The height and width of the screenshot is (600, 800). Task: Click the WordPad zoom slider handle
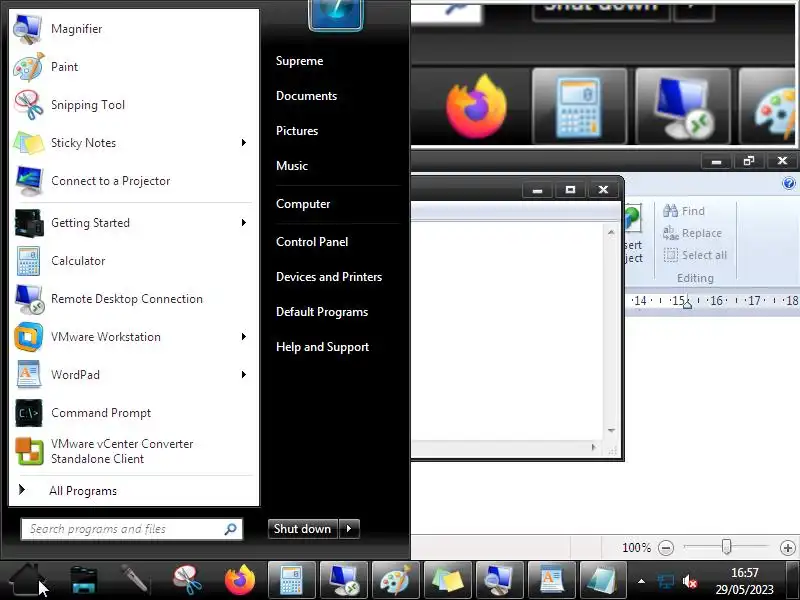click(726, 547)
